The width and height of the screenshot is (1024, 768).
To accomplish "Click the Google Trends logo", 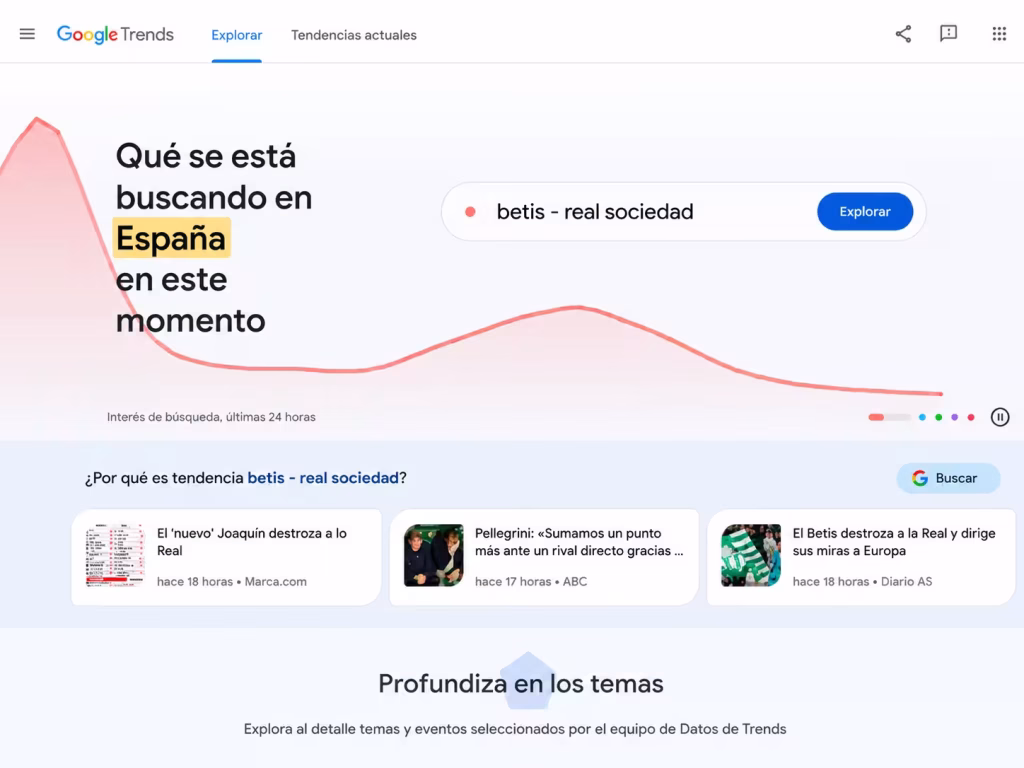I will (x=115, y=35).
